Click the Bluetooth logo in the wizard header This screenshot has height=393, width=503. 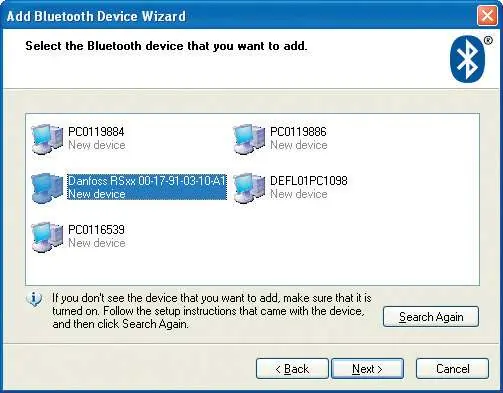tap(468, 59)
